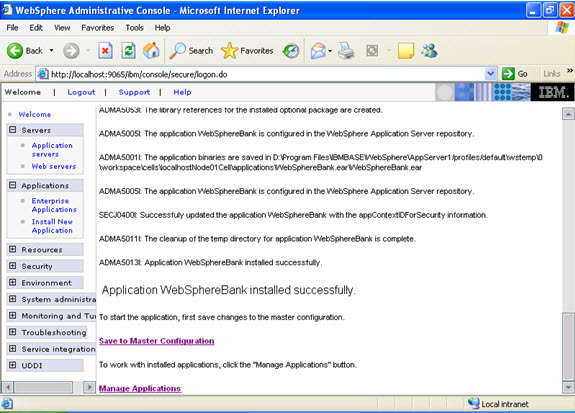Open Install New Application link
The height and width of the screenshot is (413, 575).
click(52, 226)
